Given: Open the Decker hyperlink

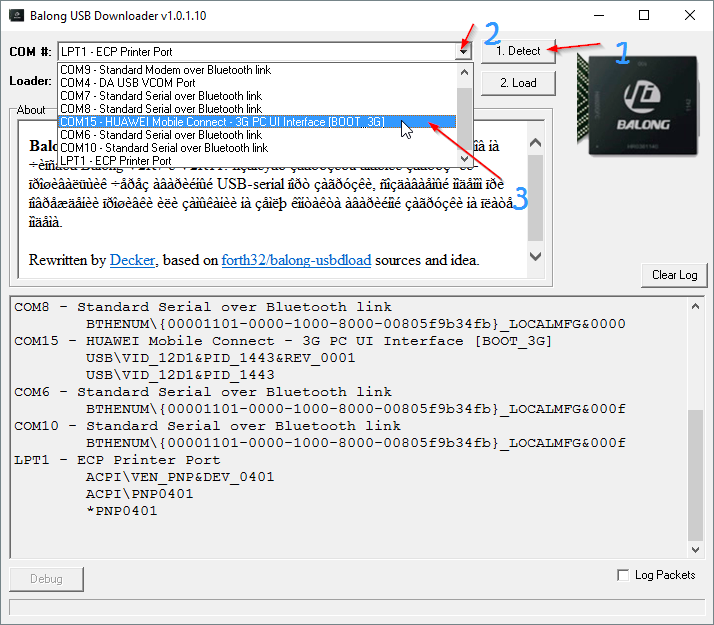Looking at the screenshot, I should 133,260.
